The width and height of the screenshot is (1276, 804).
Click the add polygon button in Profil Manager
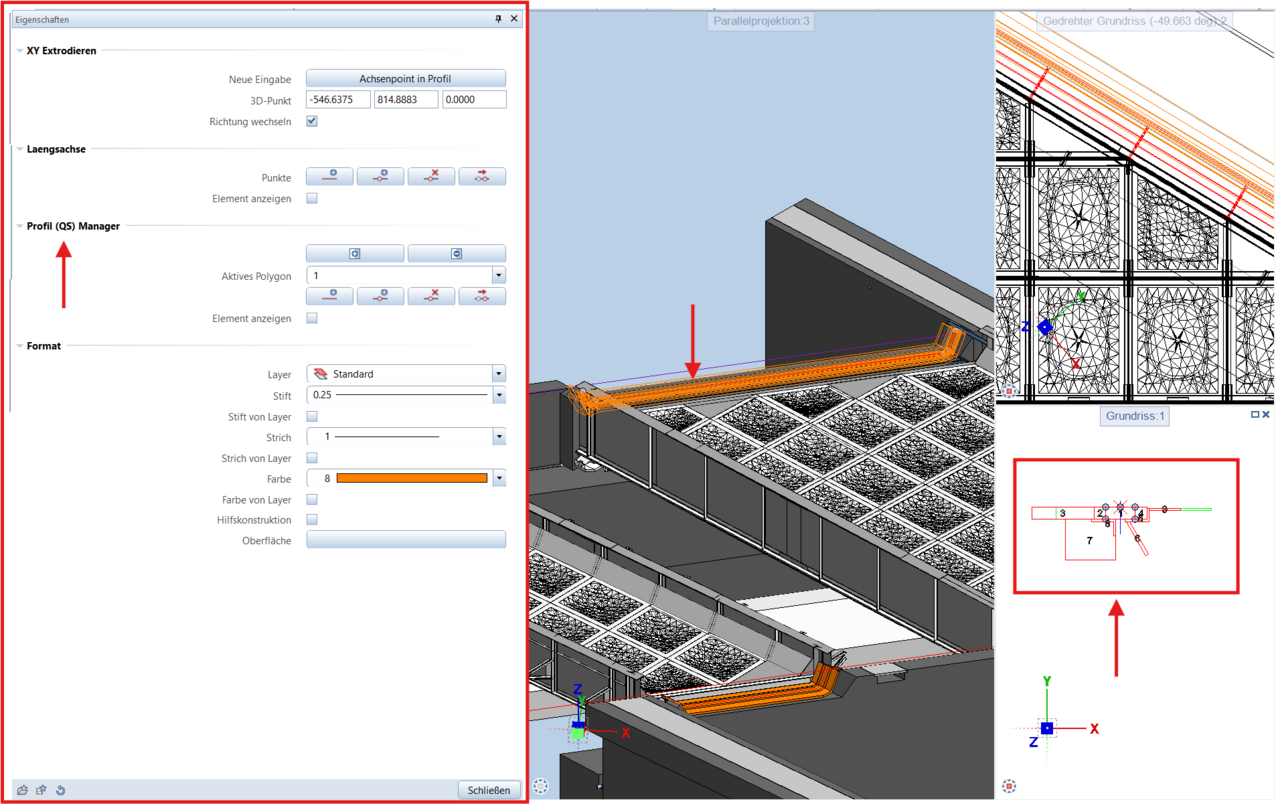point(355,254)
